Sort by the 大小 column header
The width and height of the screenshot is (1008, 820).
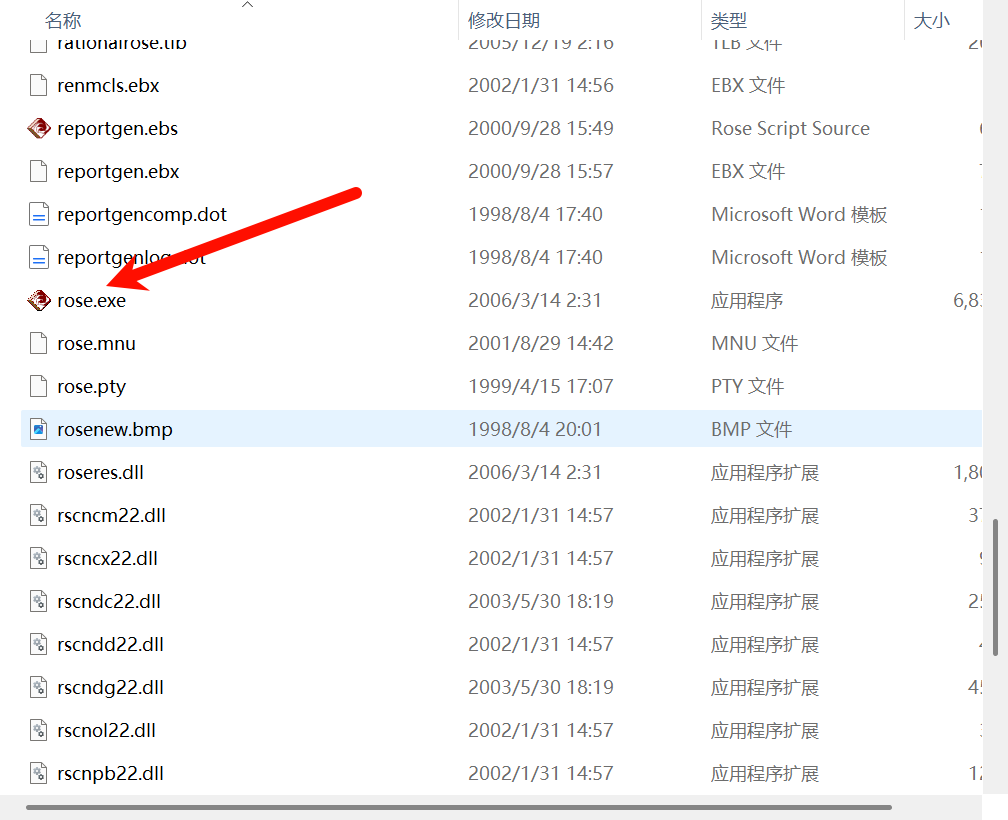click(x=932, y=21)
